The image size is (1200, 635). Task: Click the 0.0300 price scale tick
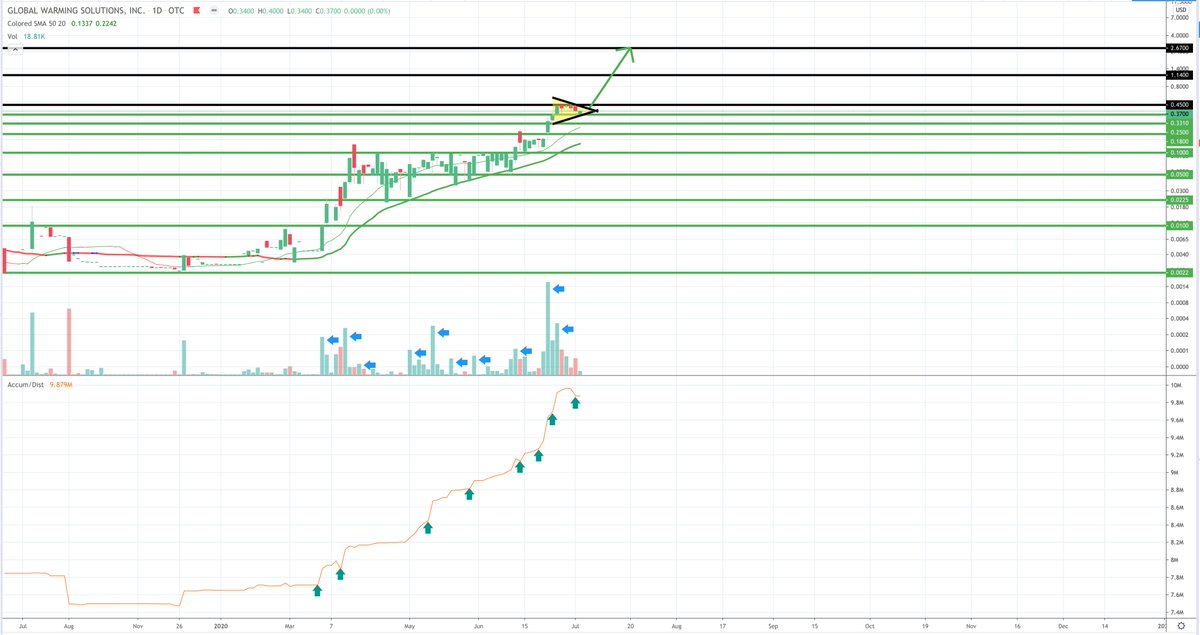[1181, 190]
